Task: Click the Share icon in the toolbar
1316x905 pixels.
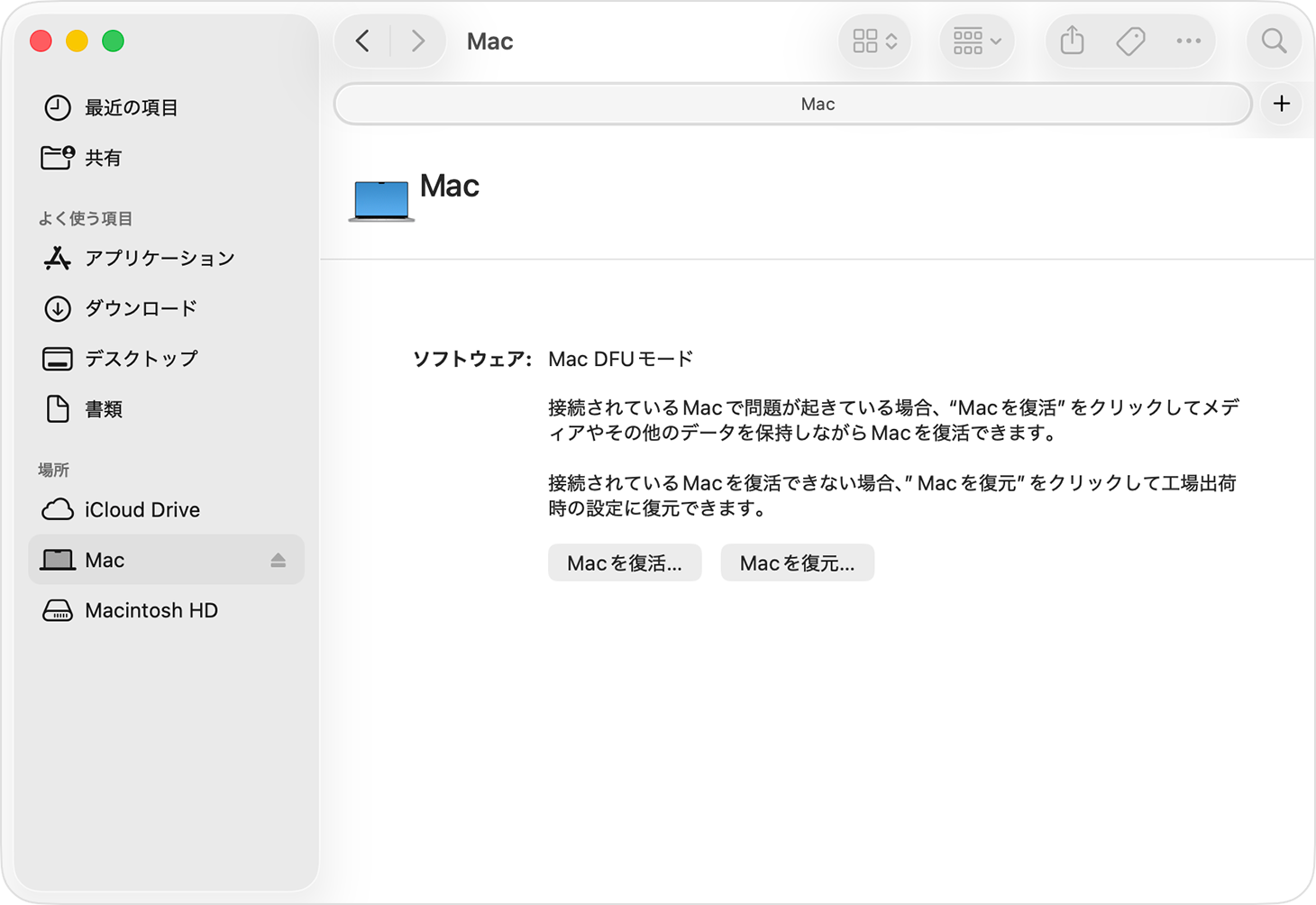Action: point(1071,41)
